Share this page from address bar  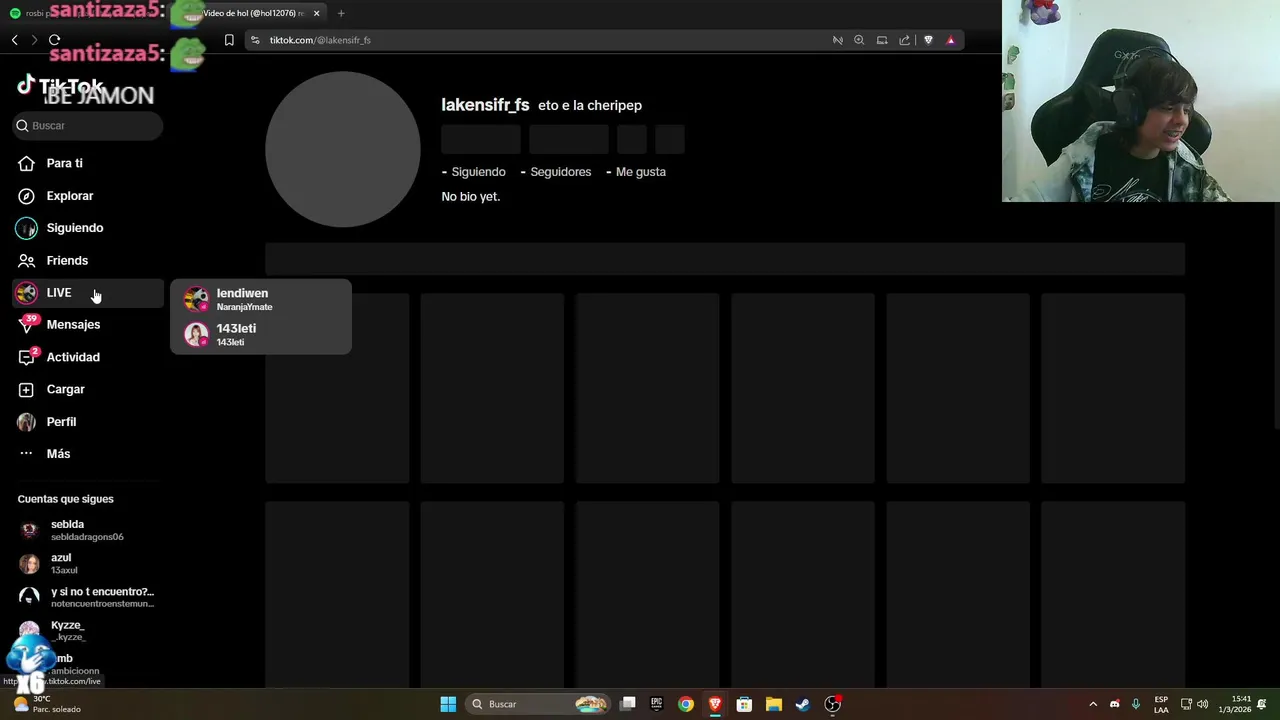[x=905, y=40]
